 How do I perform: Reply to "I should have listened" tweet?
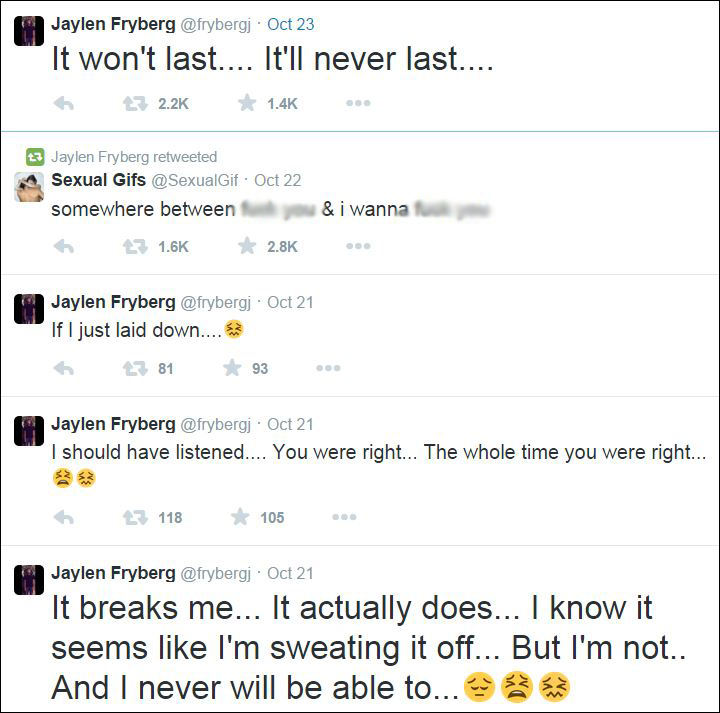tap(63, 517)
